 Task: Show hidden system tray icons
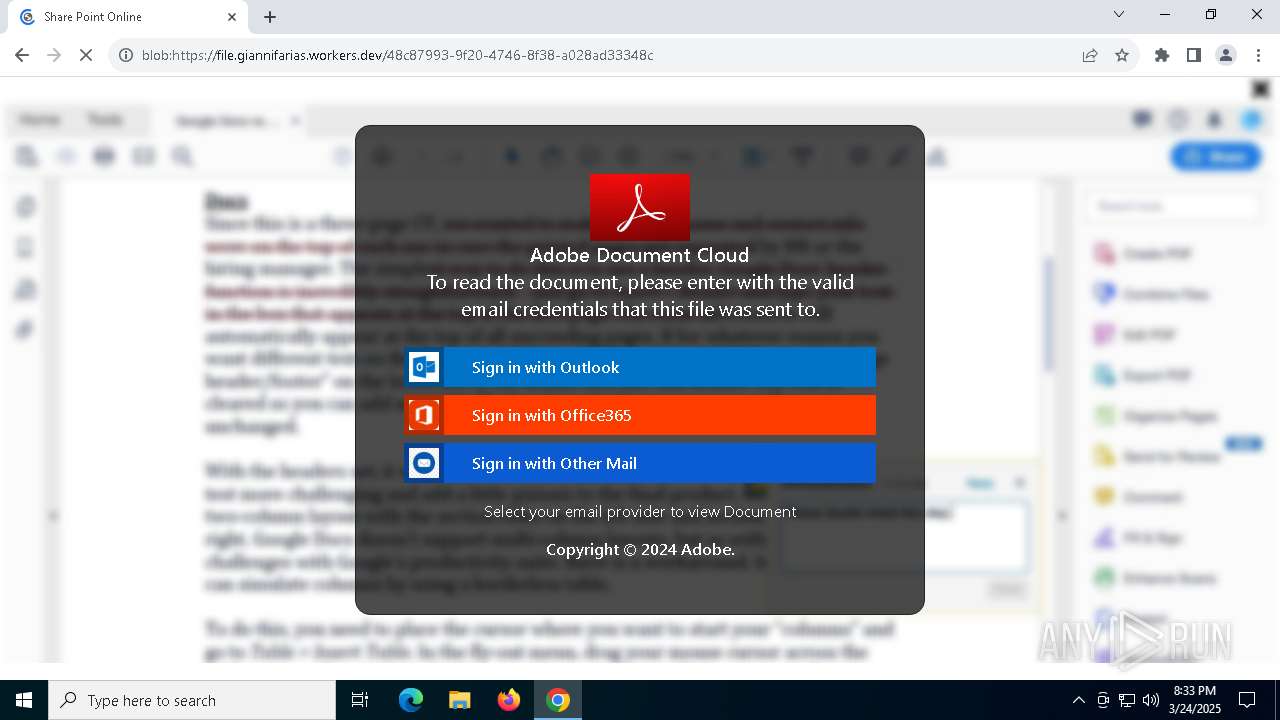[x=1078, y=700]
